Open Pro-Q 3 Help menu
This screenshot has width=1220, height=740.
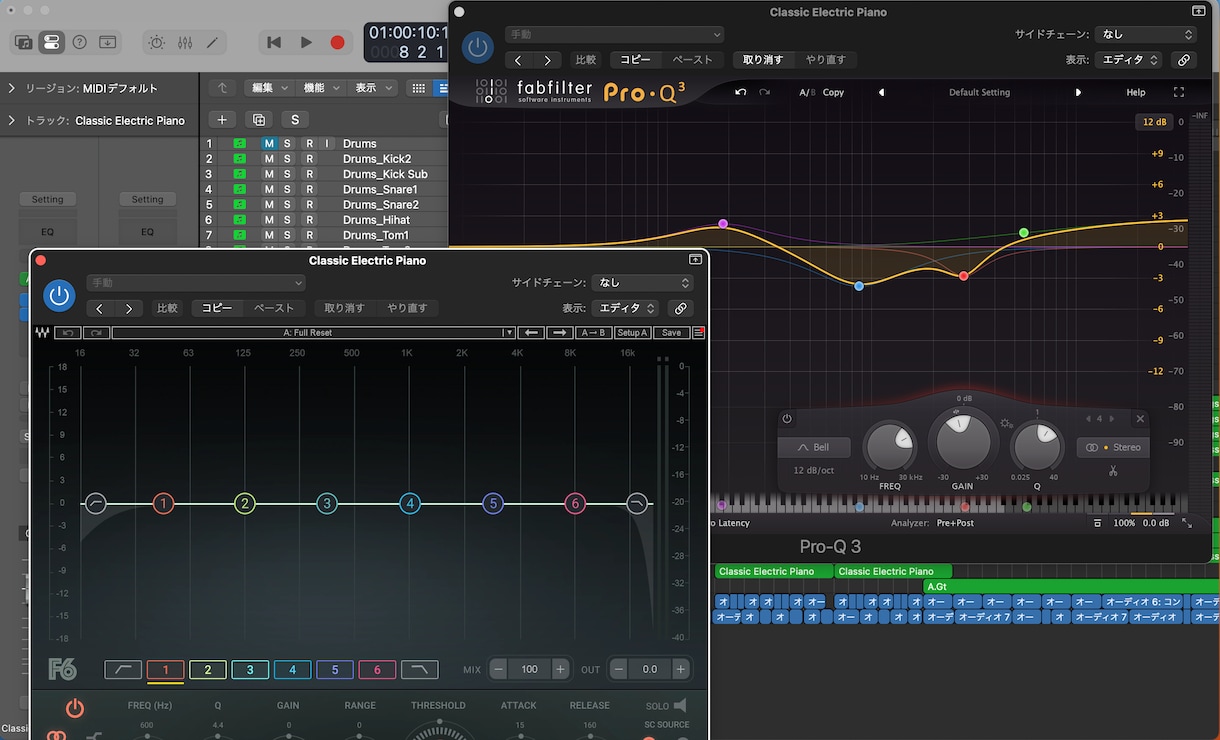(x=1136, y=92)
